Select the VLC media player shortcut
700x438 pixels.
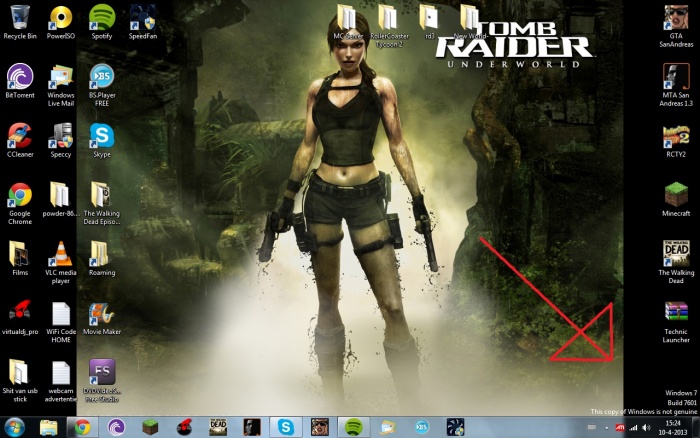[61, 263]
